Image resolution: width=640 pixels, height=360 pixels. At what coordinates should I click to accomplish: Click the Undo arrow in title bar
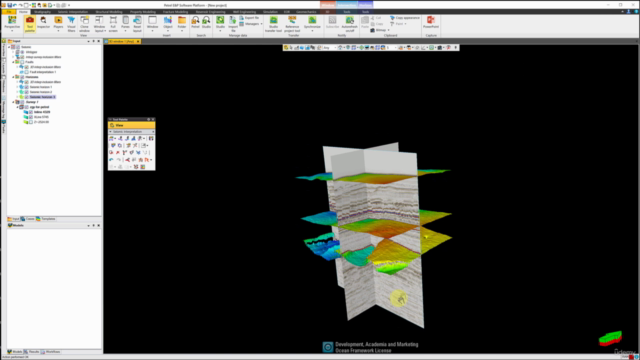pyautogui.click(x=15, y=5)
